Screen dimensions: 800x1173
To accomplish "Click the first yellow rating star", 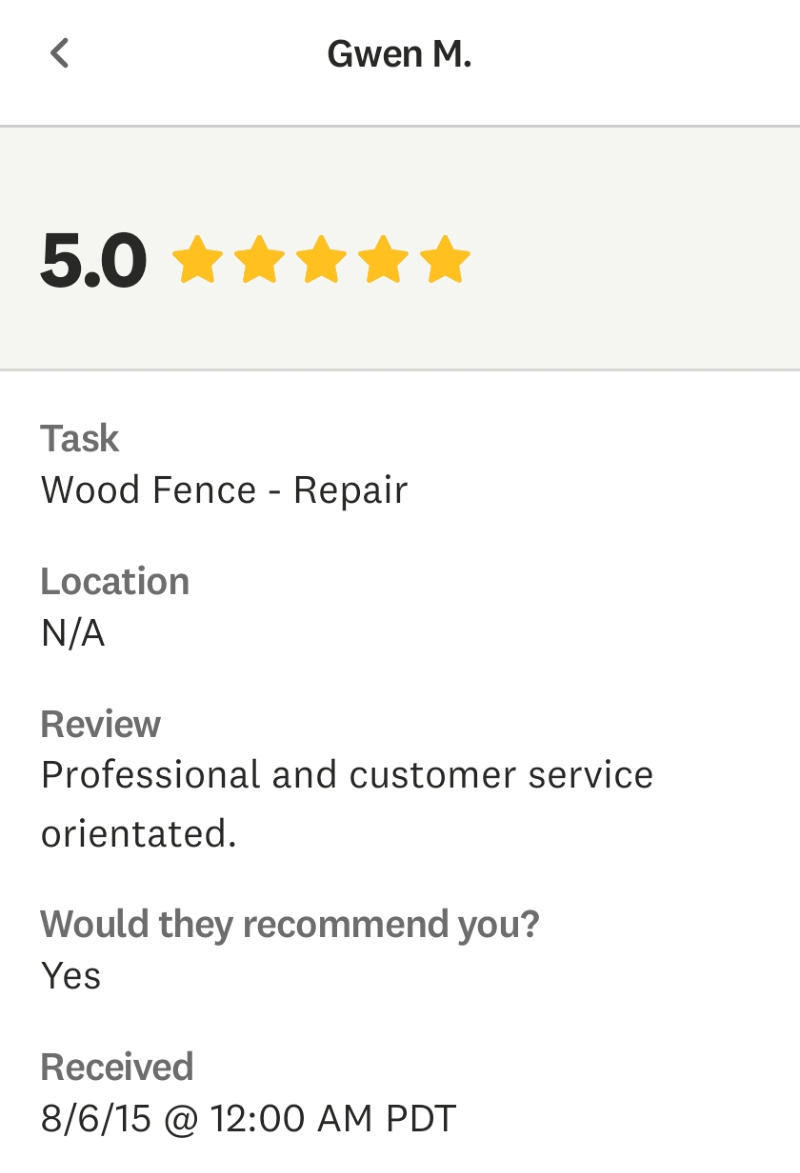I will click(197, 260).
